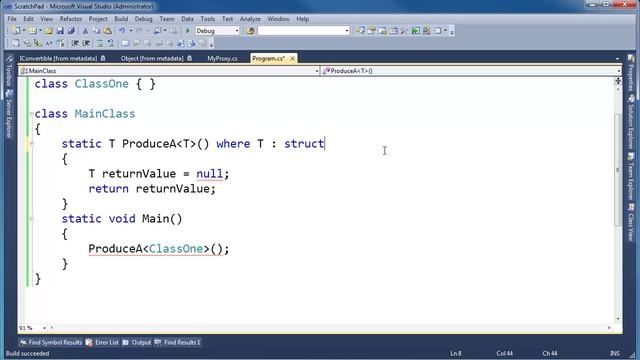Open the find combo box dropdown arrow
The width and height of the screenshot is (640, 360).
347,31
